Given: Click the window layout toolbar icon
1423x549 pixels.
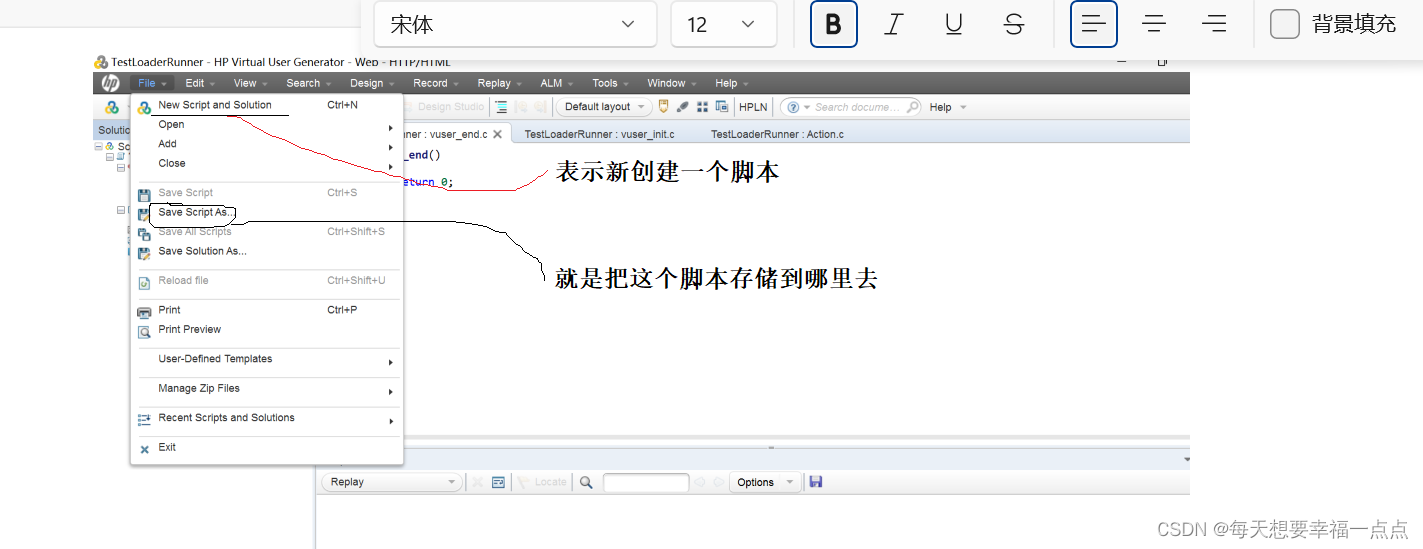Looking at the screenshot, I should pyautogui.click(x=721, y=107).
